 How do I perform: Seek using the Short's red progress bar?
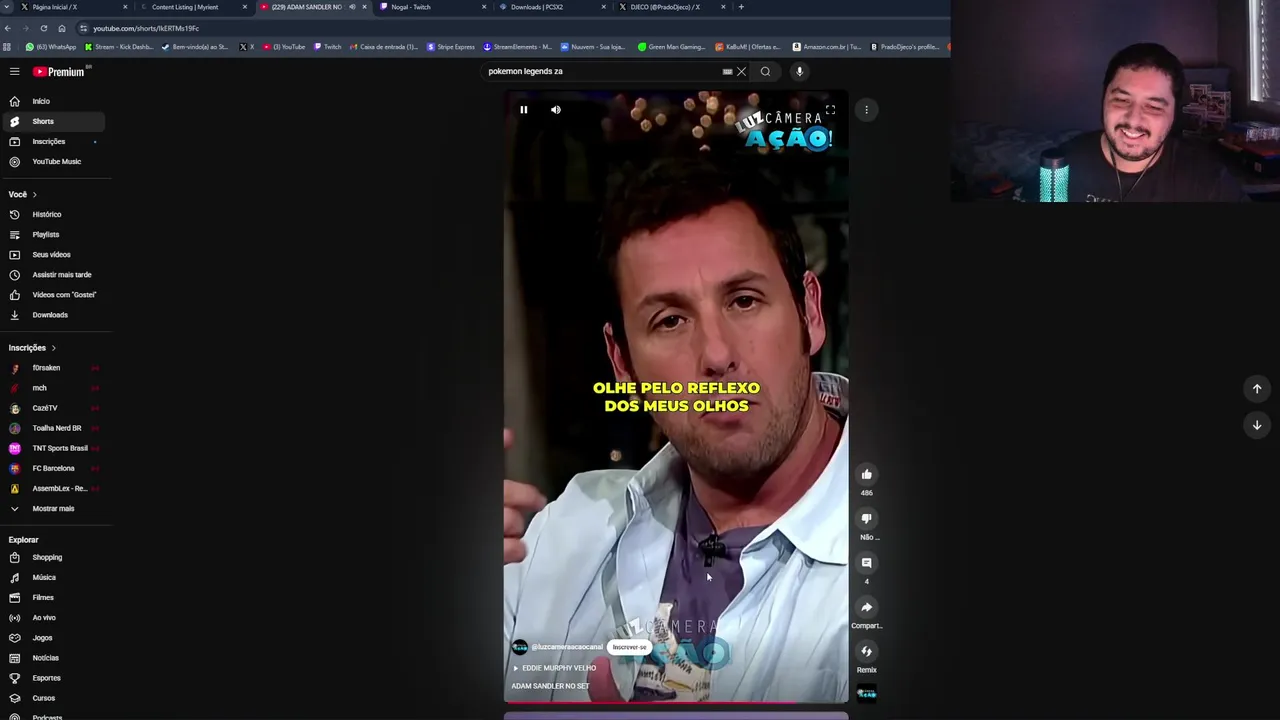(x=676, y=702)
